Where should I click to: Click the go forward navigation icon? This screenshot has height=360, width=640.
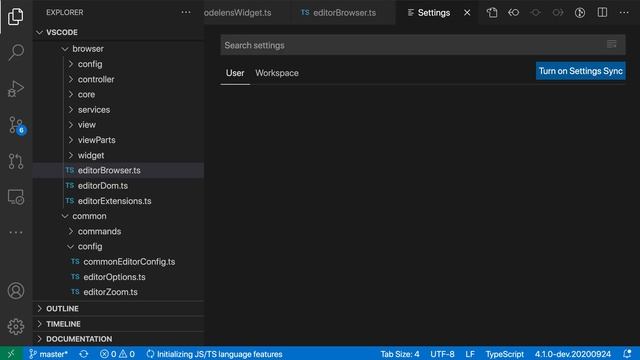(558, 13)
